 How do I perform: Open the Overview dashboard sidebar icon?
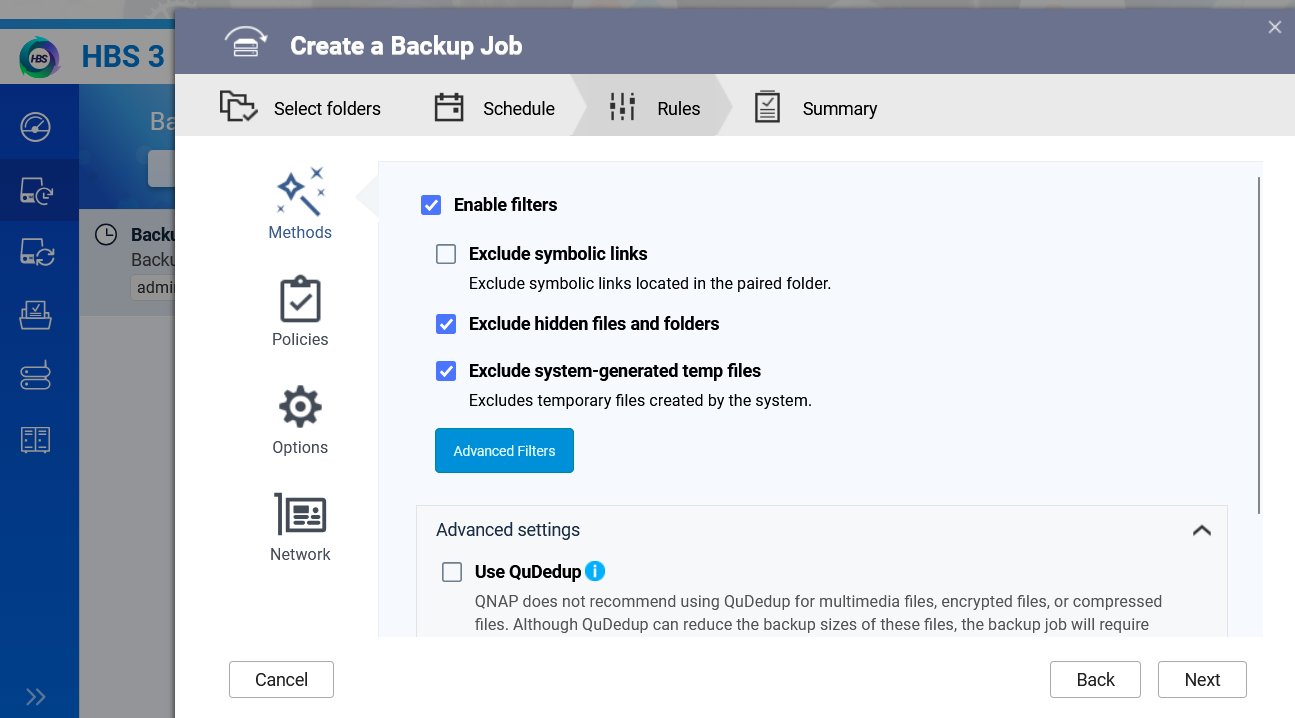coord(36,127)
